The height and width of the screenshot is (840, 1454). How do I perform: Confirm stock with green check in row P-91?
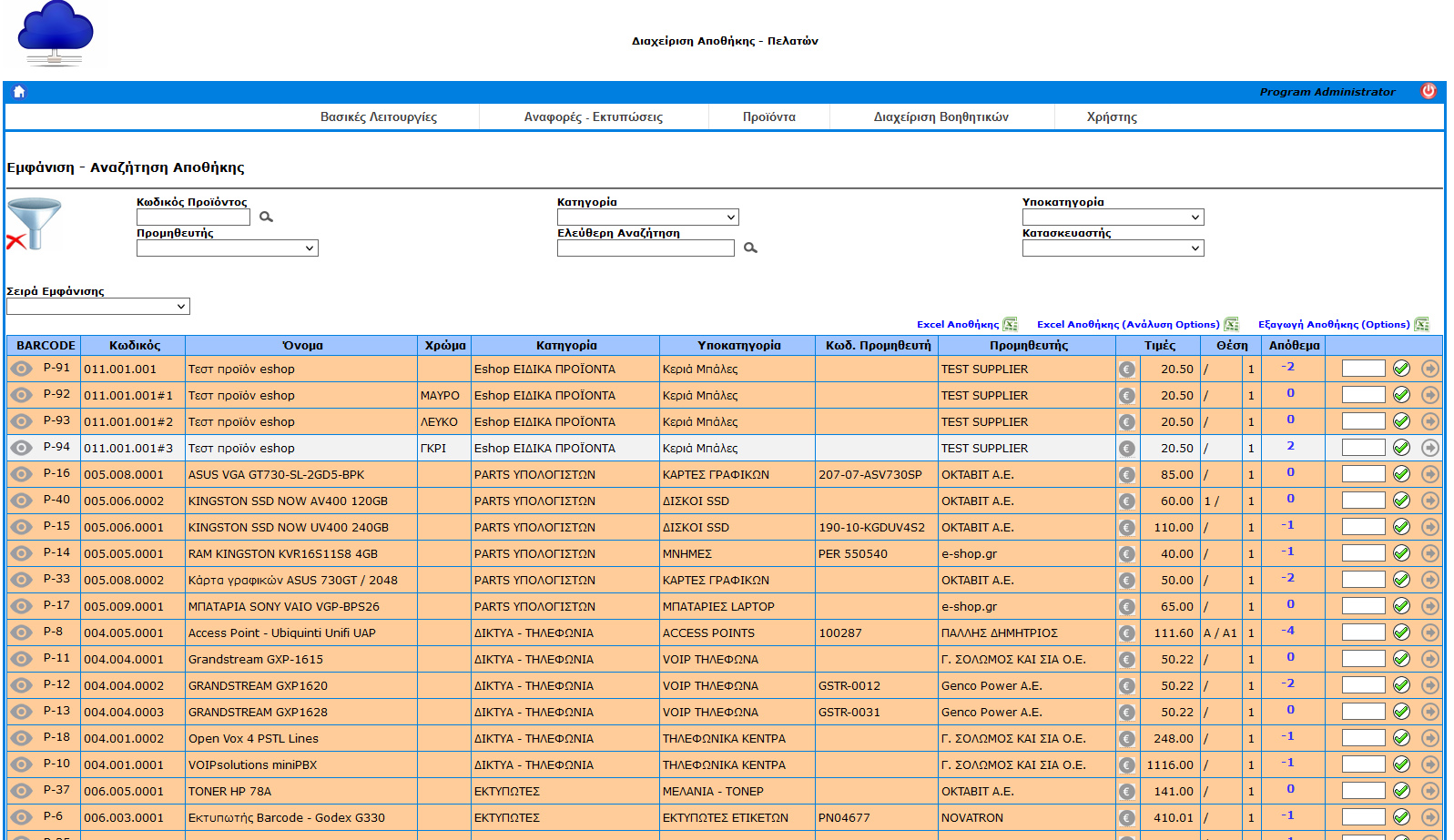click(x=1401, y=369)
